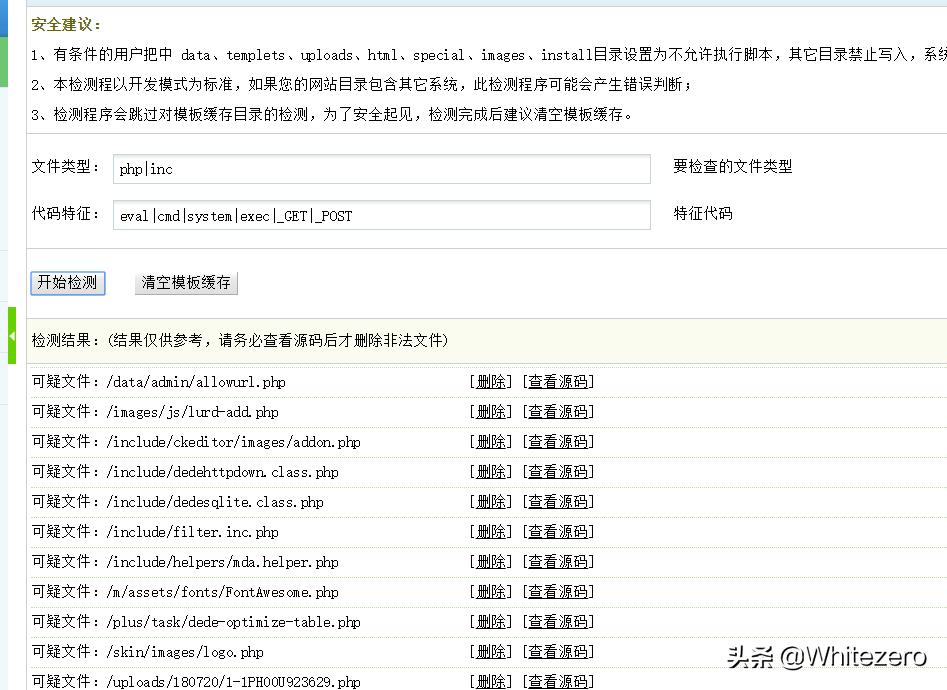The width and height of the screenshot is (947, 690).
Task: Click the 开始检测 button to start scanning
Action: click(67, 283)
